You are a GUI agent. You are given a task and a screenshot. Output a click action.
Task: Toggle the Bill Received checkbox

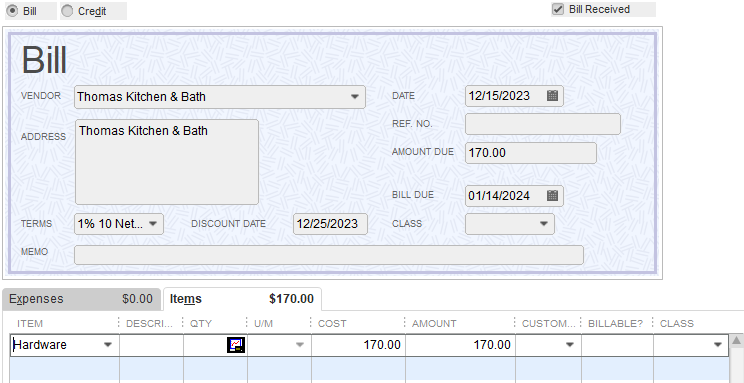(x=558, y=9)
